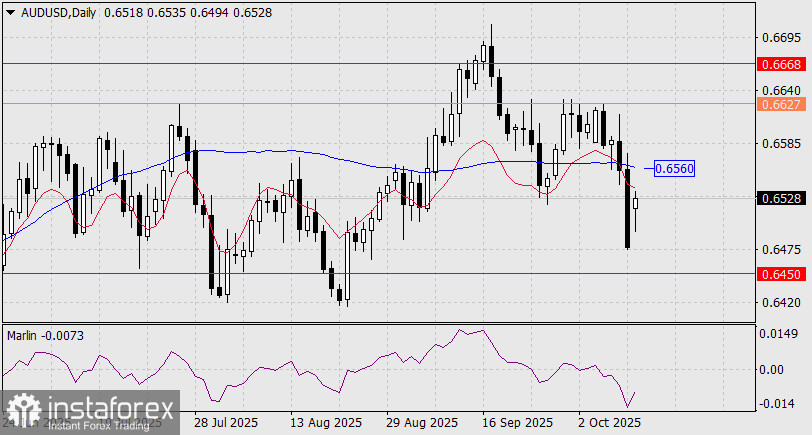Select the 0.6420 price axis value
The width and height of the screenshot is (812, 435).
pos(780,302)
